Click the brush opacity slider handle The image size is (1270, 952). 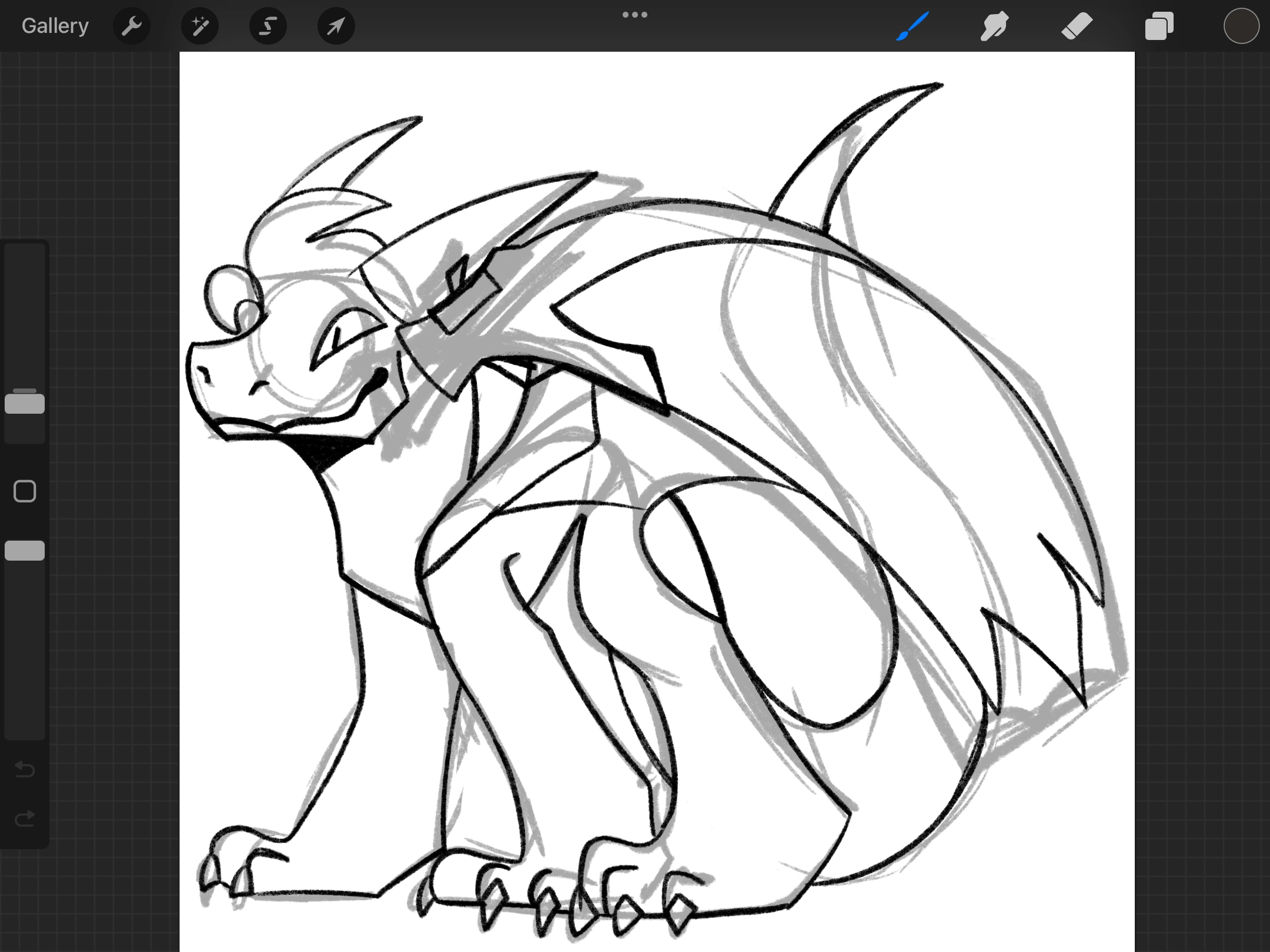click(25, 551)
